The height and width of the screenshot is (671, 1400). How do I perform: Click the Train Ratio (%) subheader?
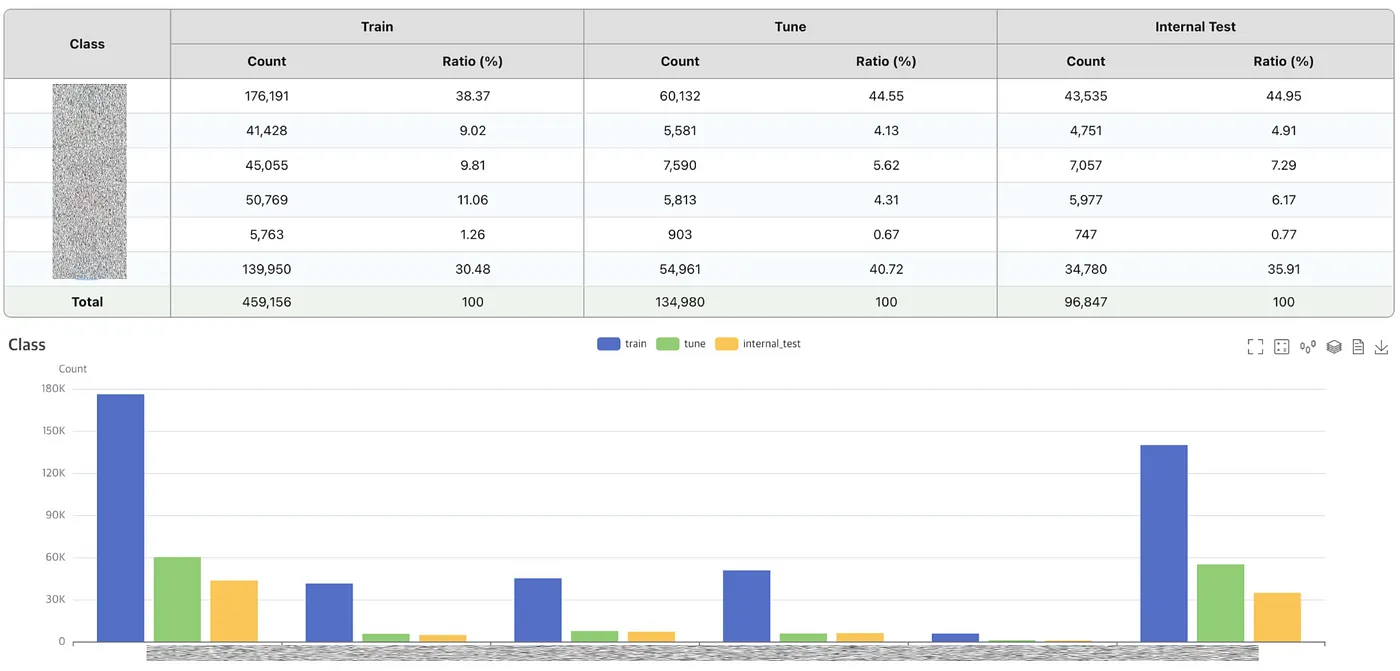tap(472, 61)
